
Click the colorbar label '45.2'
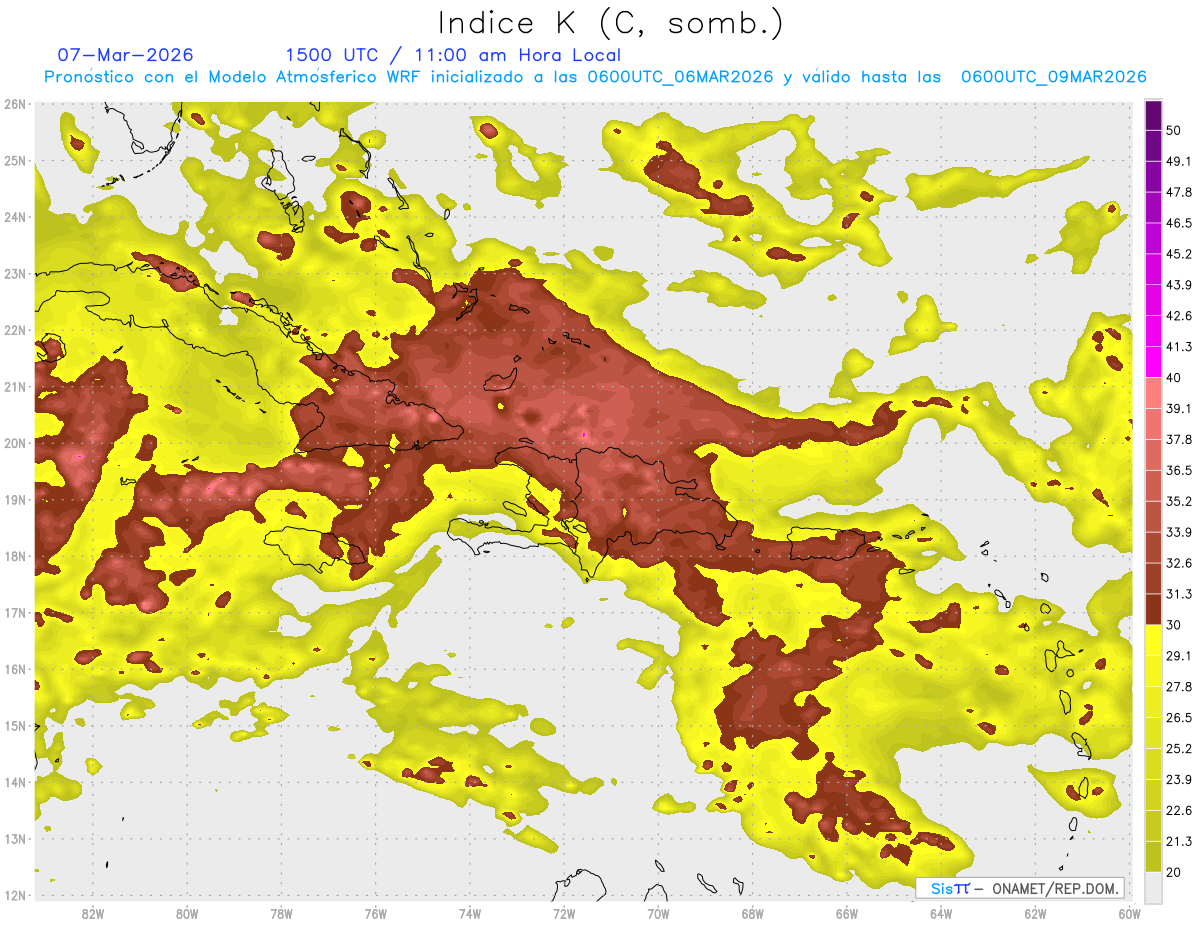point(1179,254)
